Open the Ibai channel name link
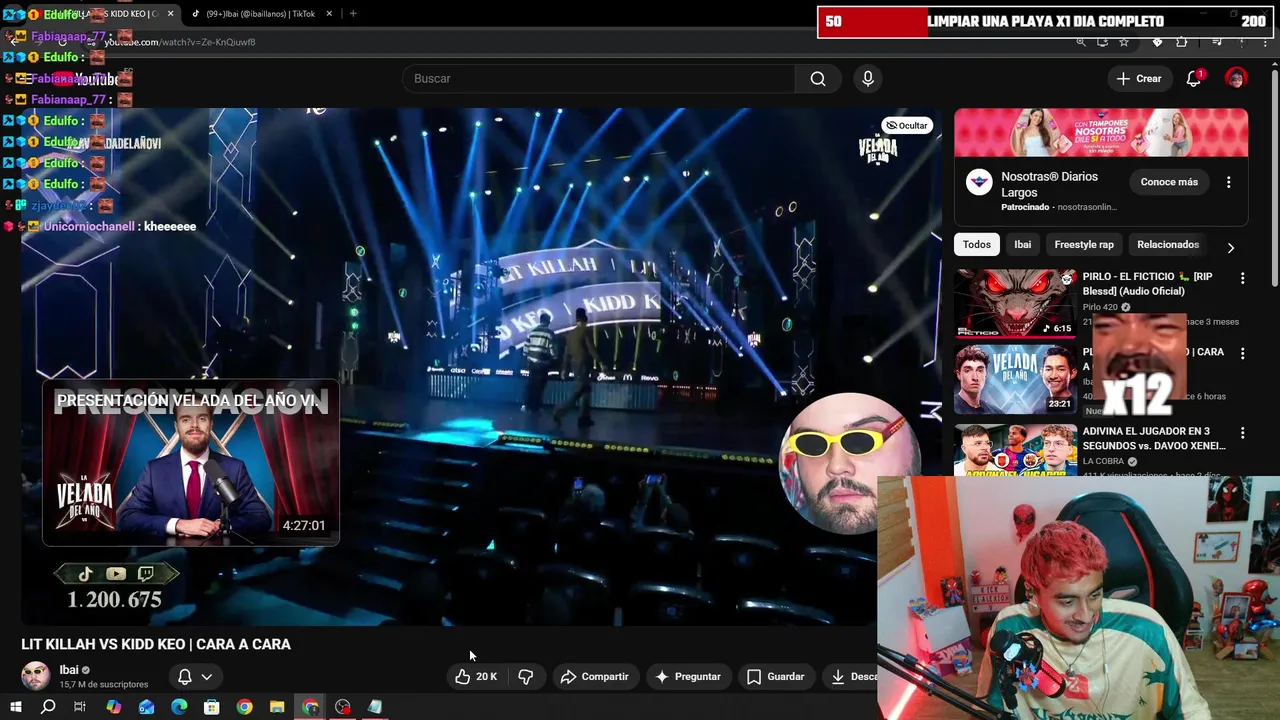Viewport: 1280px width, 720px height. click(x=69, y=670)
